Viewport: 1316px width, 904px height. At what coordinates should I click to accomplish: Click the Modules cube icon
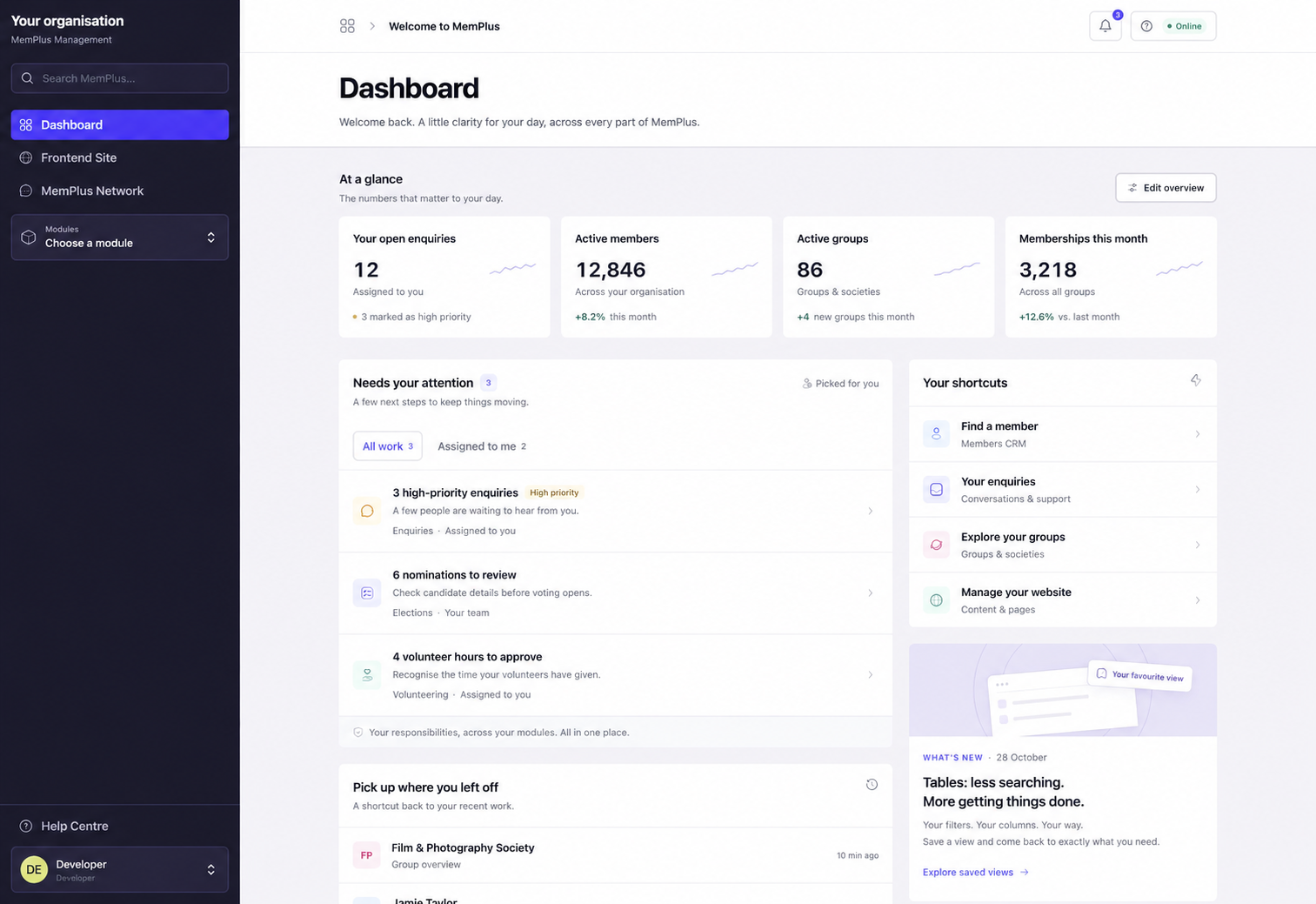29,238
